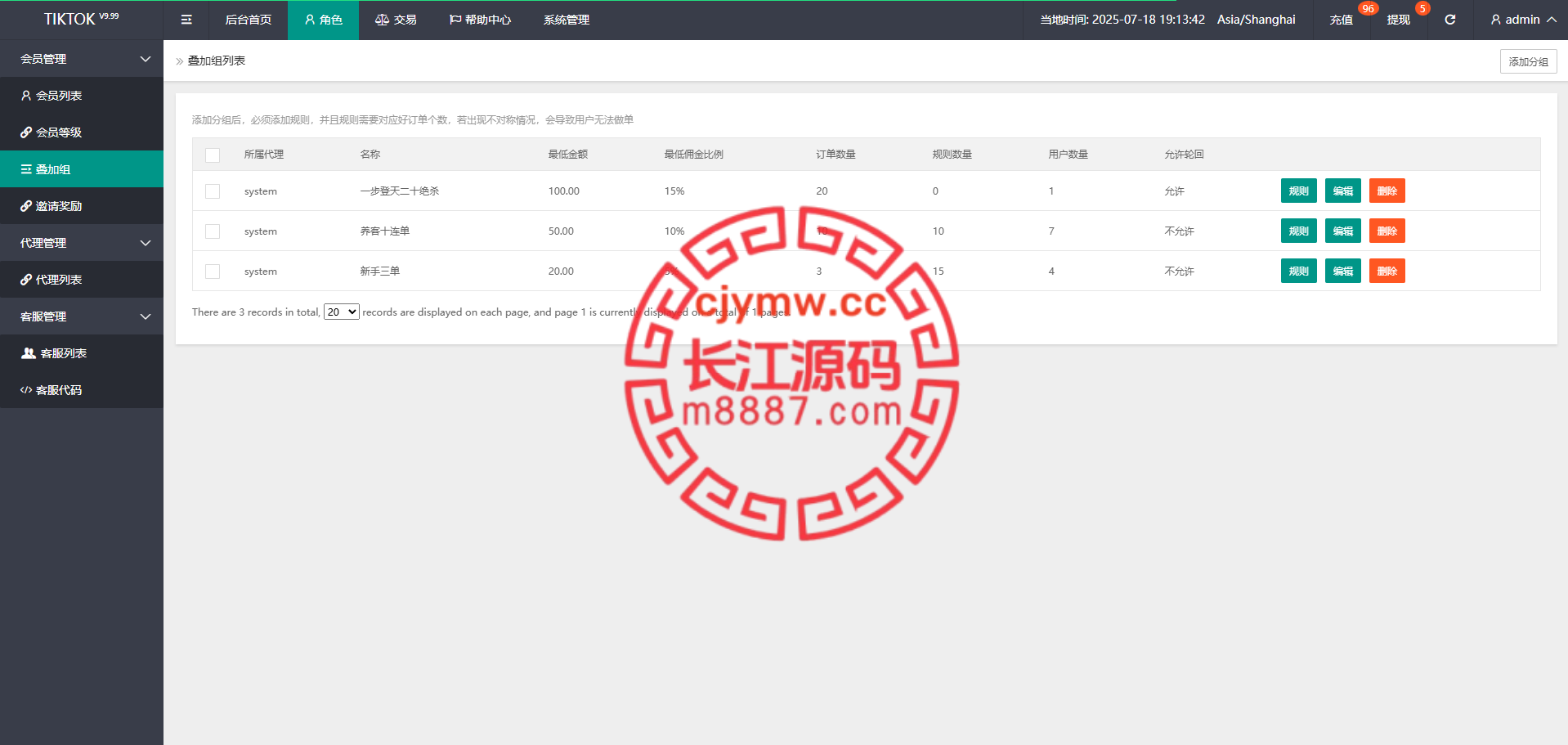Click the local time display
1568x745 pixels.
[x=1122, y=20]
